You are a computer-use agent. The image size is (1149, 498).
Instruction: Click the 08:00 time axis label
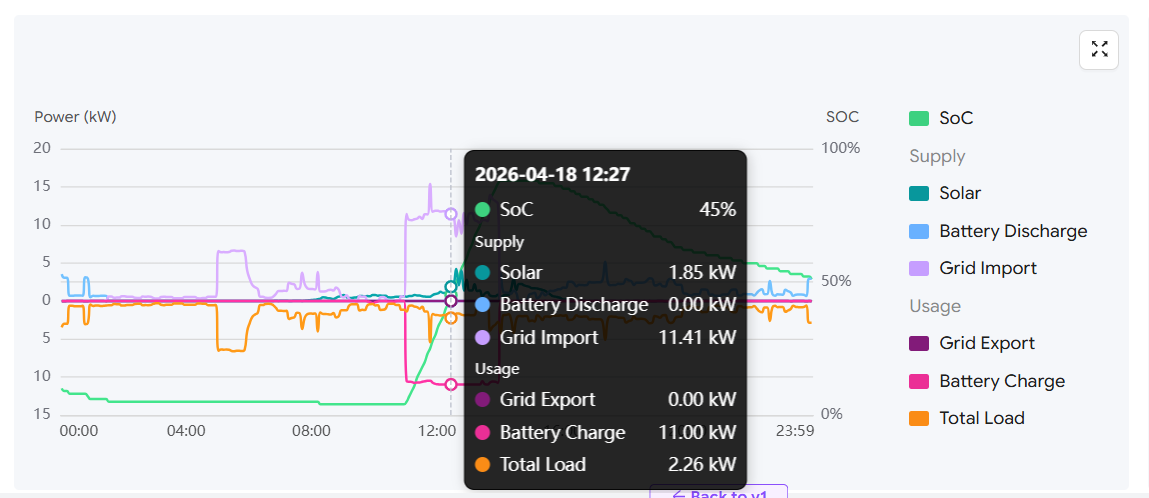(311, 431)
